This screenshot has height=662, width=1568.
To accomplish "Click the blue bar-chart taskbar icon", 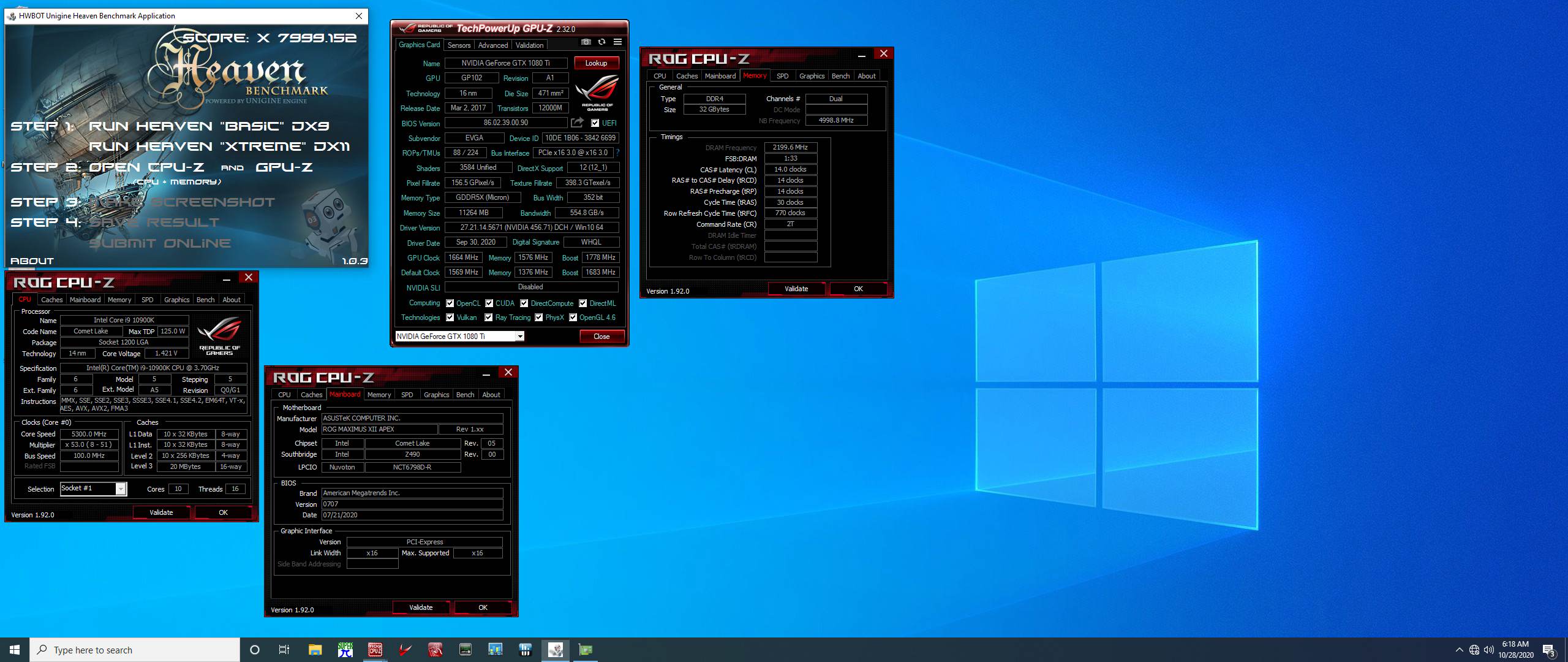I will pyautogui.click(x=495, y=650).
